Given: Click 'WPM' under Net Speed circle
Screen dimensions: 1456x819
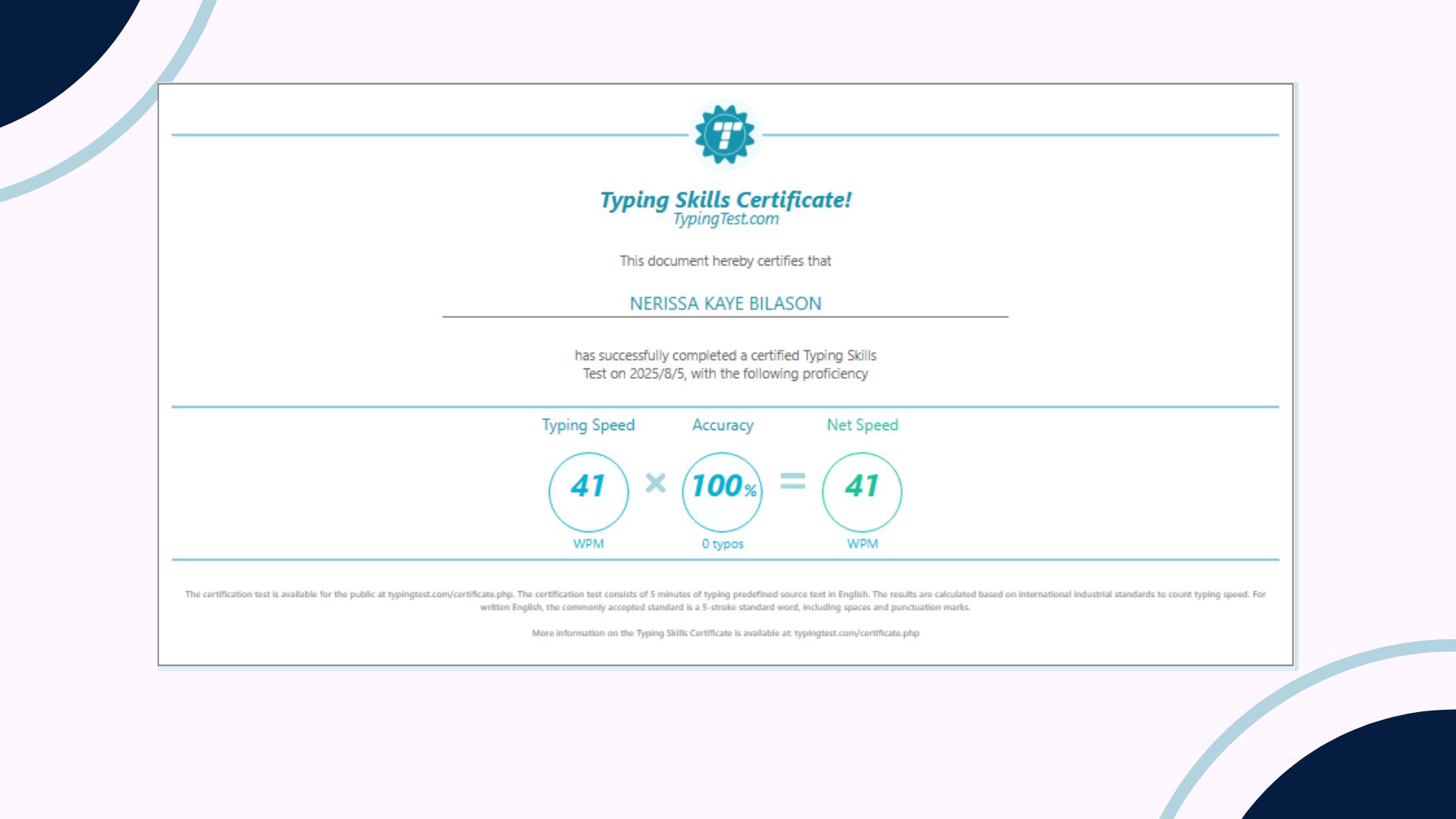Looking at the screenshot, I should pos(862,544).
